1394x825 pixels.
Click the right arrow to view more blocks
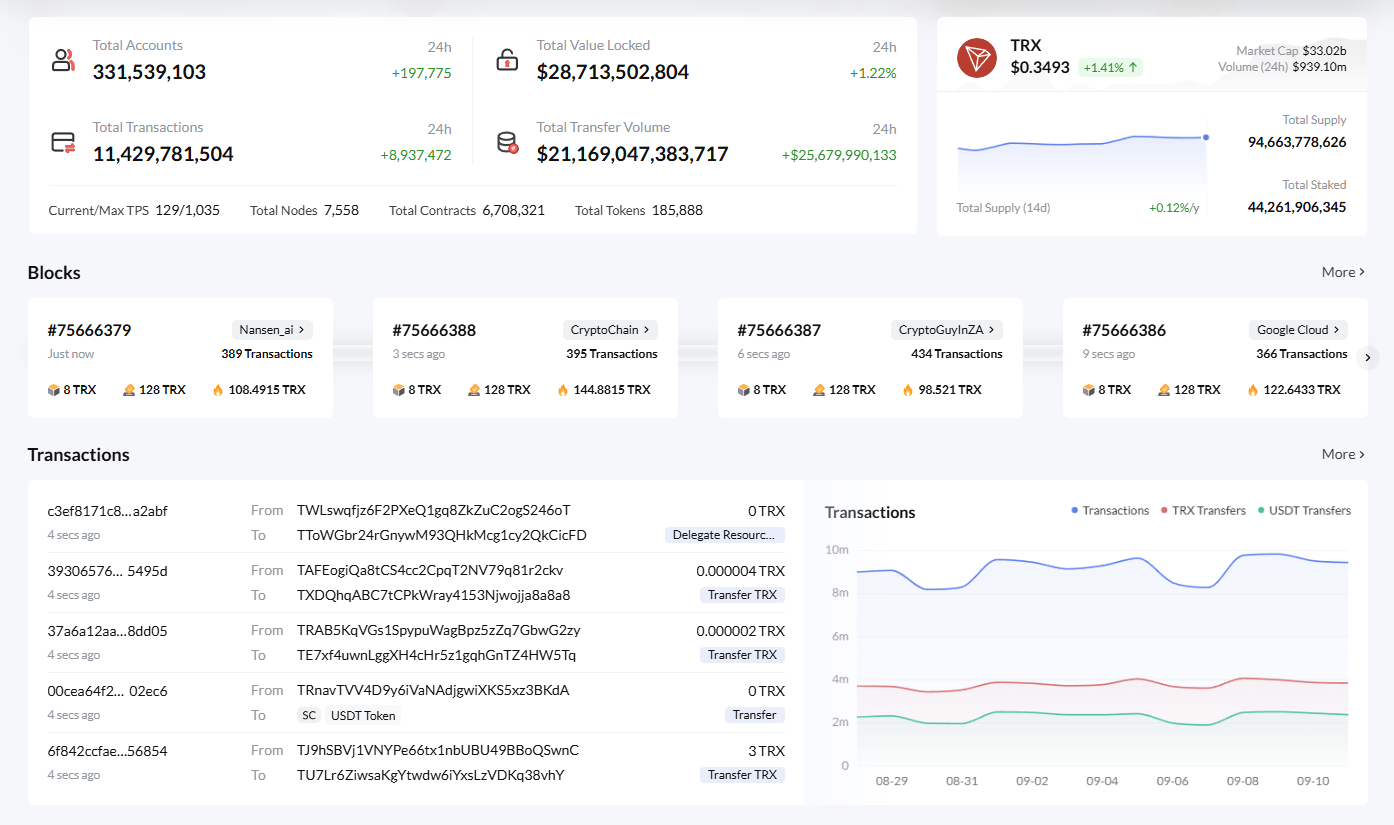[1368, 357]
